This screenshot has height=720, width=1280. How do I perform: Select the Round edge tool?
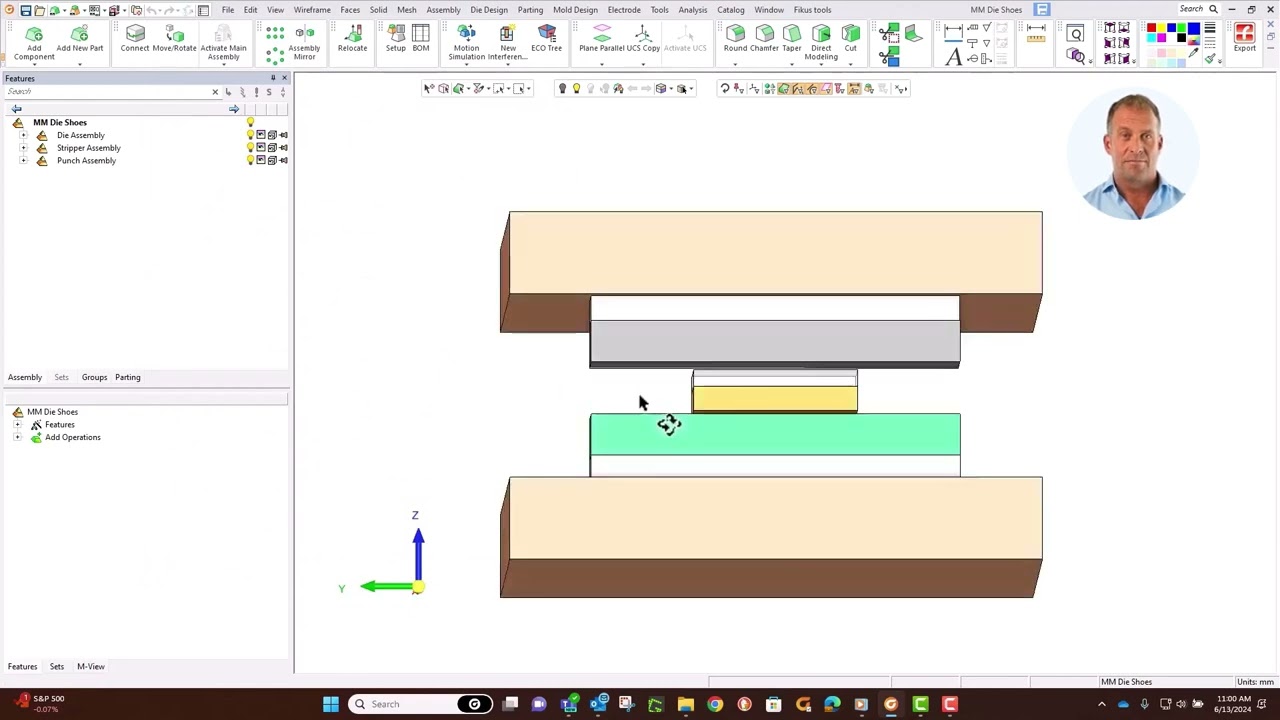735,38
